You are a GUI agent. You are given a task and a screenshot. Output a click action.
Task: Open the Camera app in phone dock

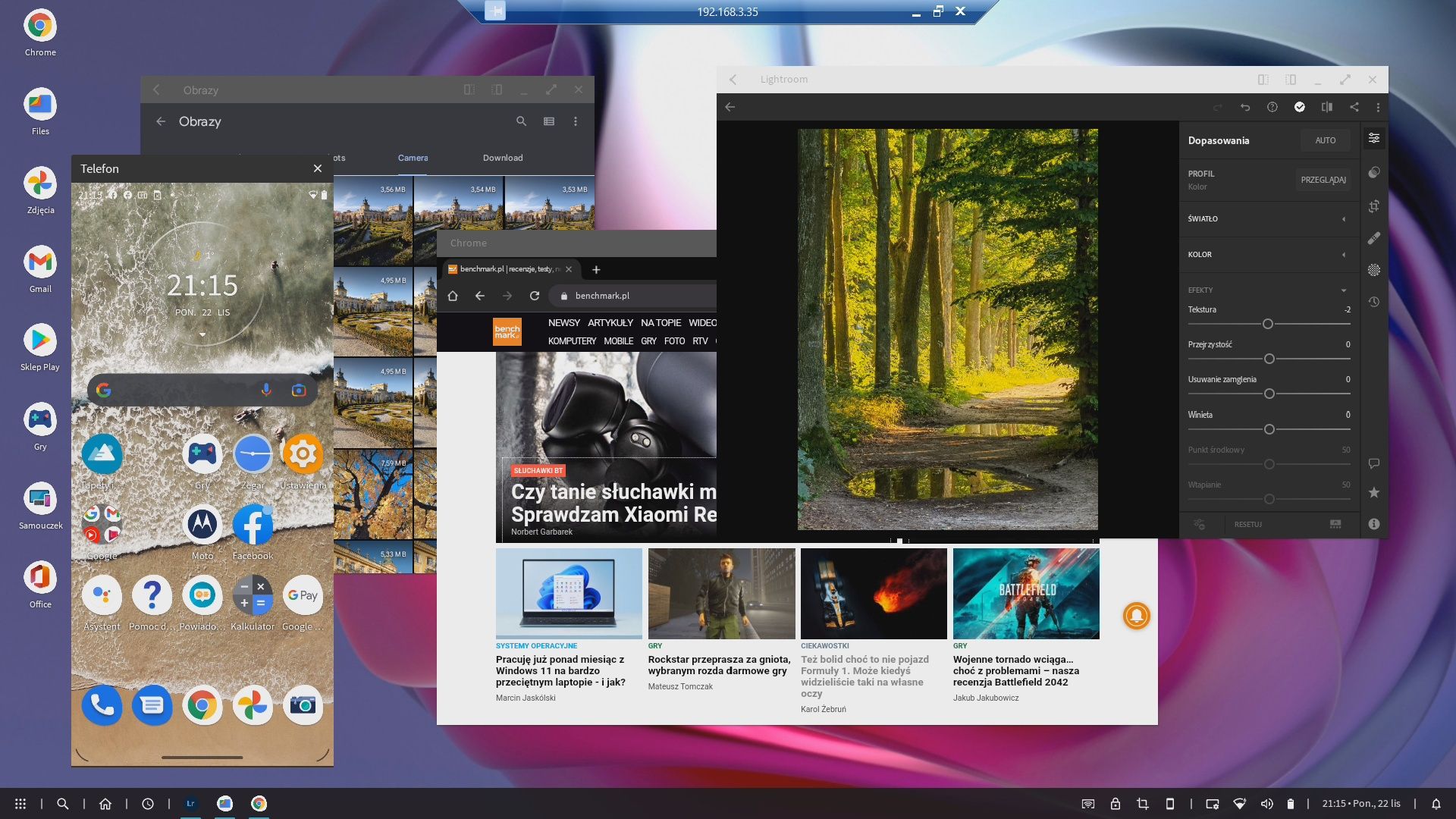[x=303, y=705]
